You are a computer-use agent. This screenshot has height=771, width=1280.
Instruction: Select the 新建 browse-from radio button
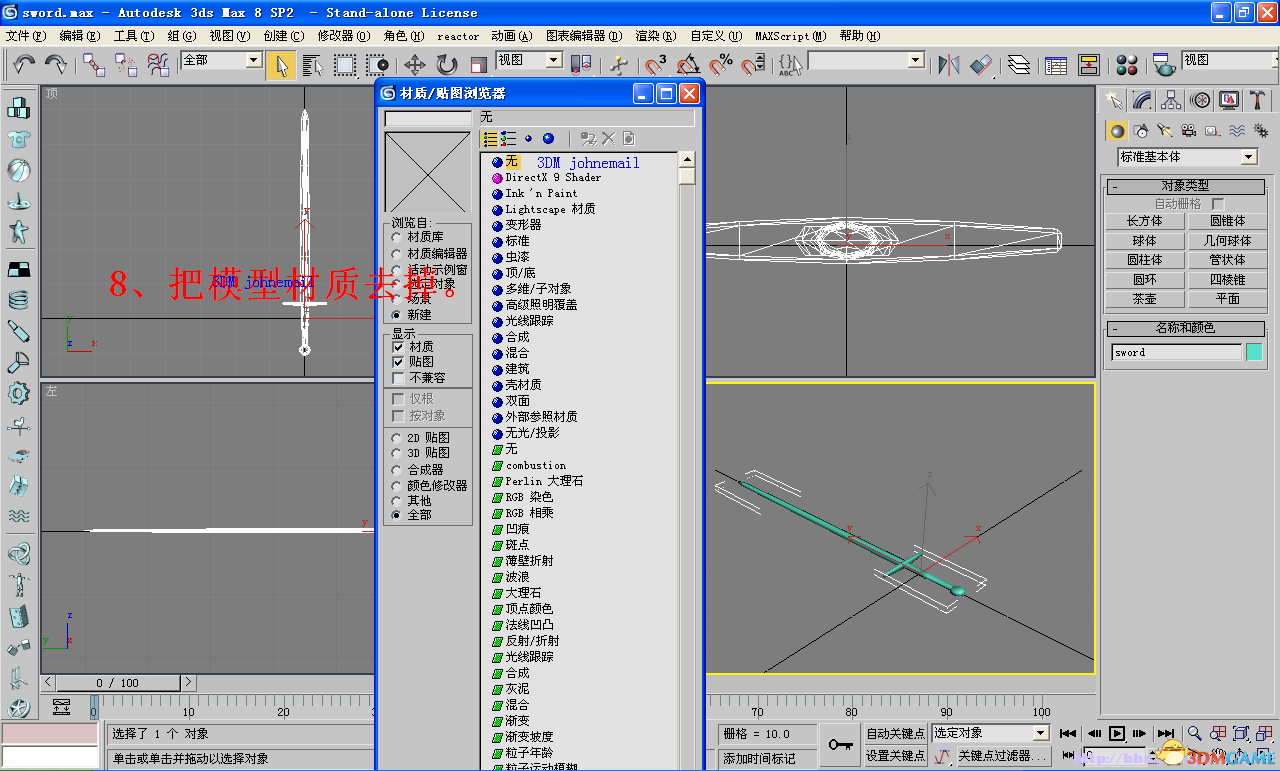pyautogui.click(x=397, y=314)
